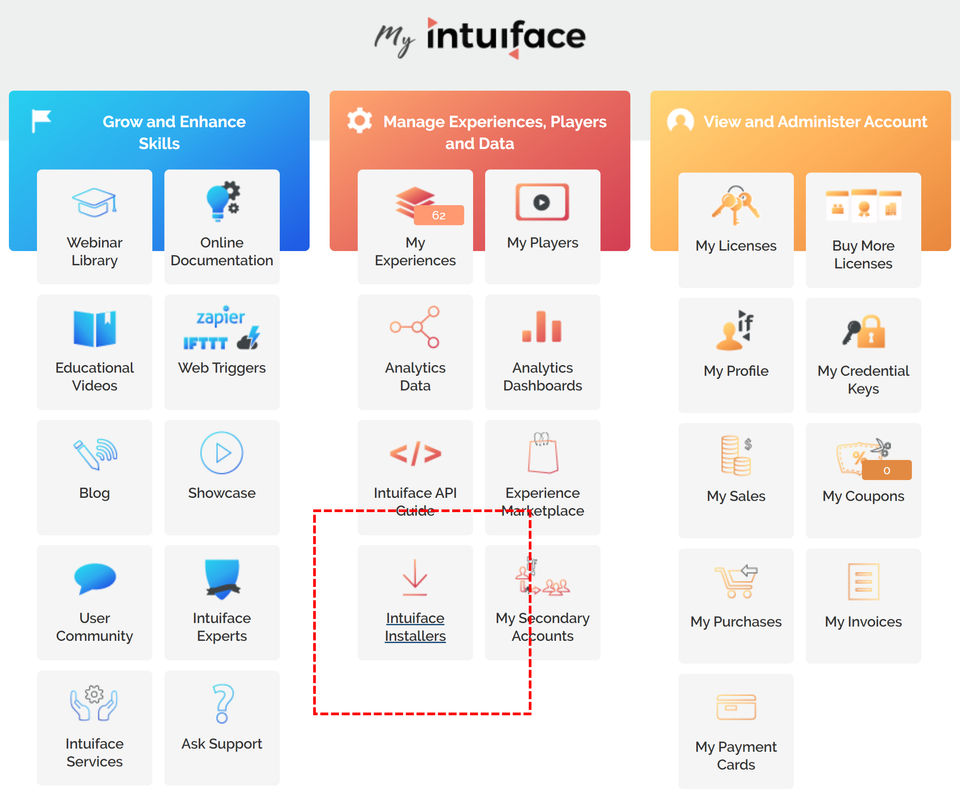Open the Educational Videos label

94,377
